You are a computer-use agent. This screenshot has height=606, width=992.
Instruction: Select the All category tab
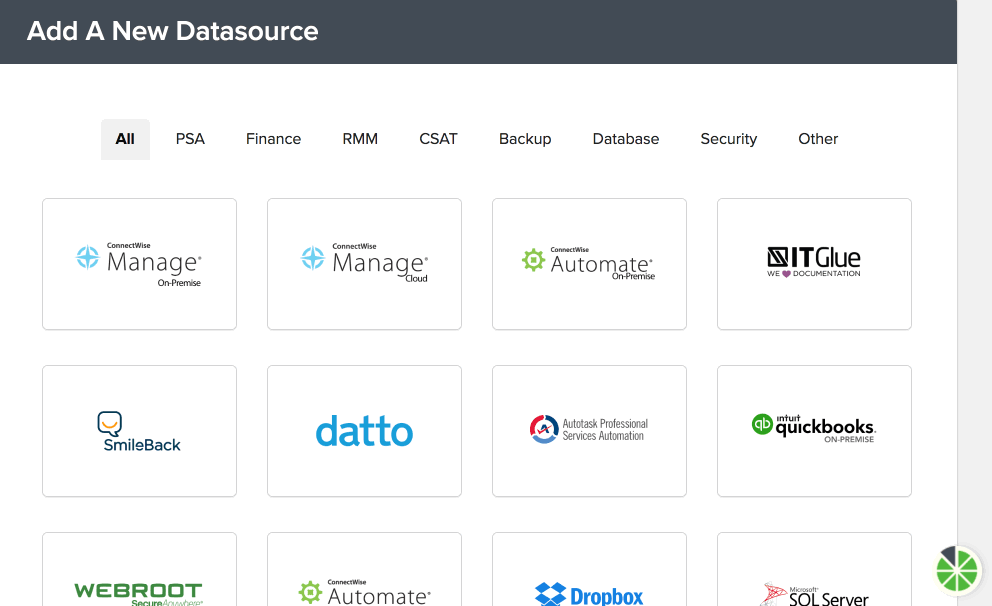tap(125, 139)
